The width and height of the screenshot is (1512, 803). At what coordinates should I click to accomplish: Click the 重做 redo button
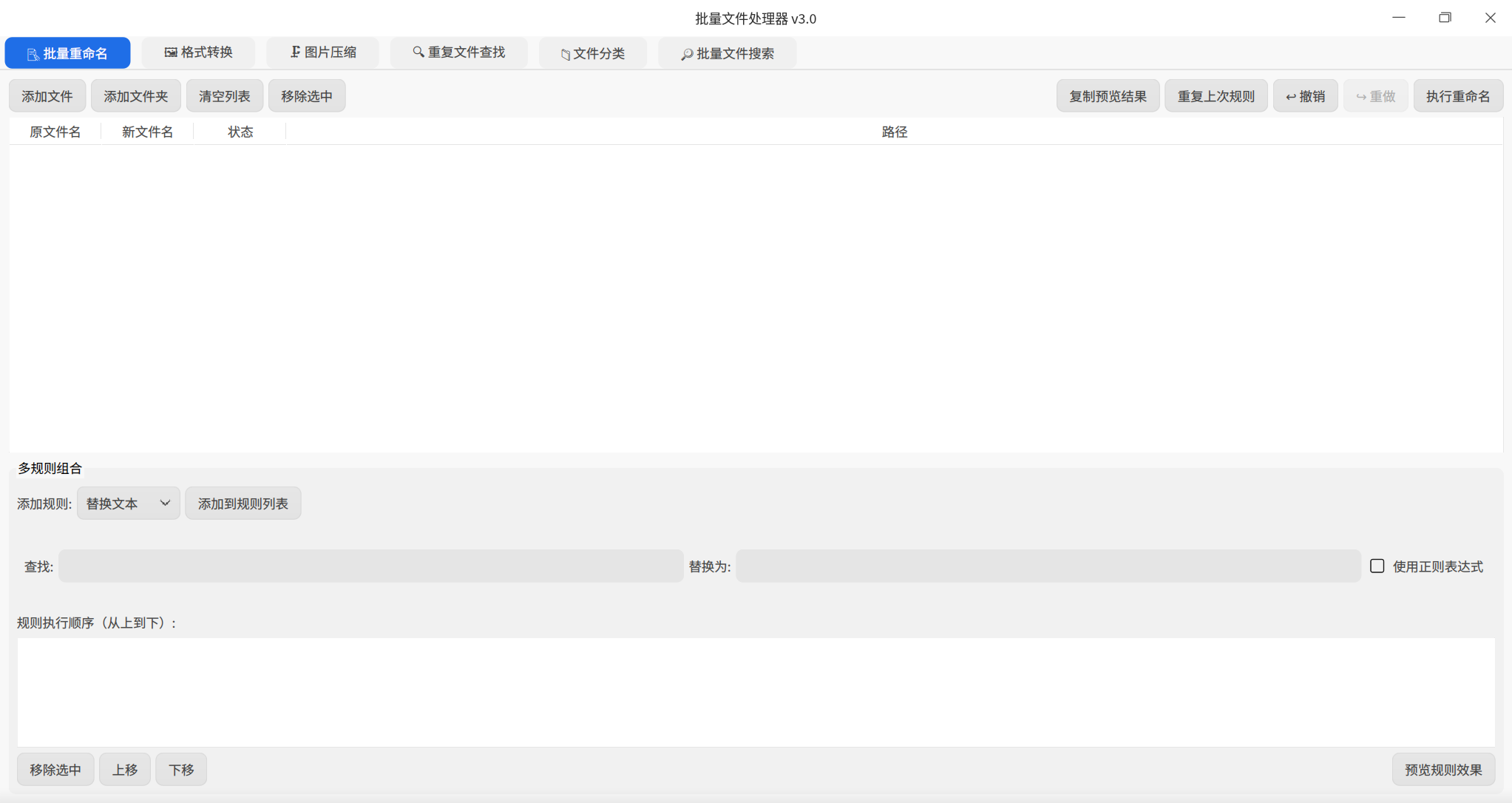click(x=1375, y=96)
